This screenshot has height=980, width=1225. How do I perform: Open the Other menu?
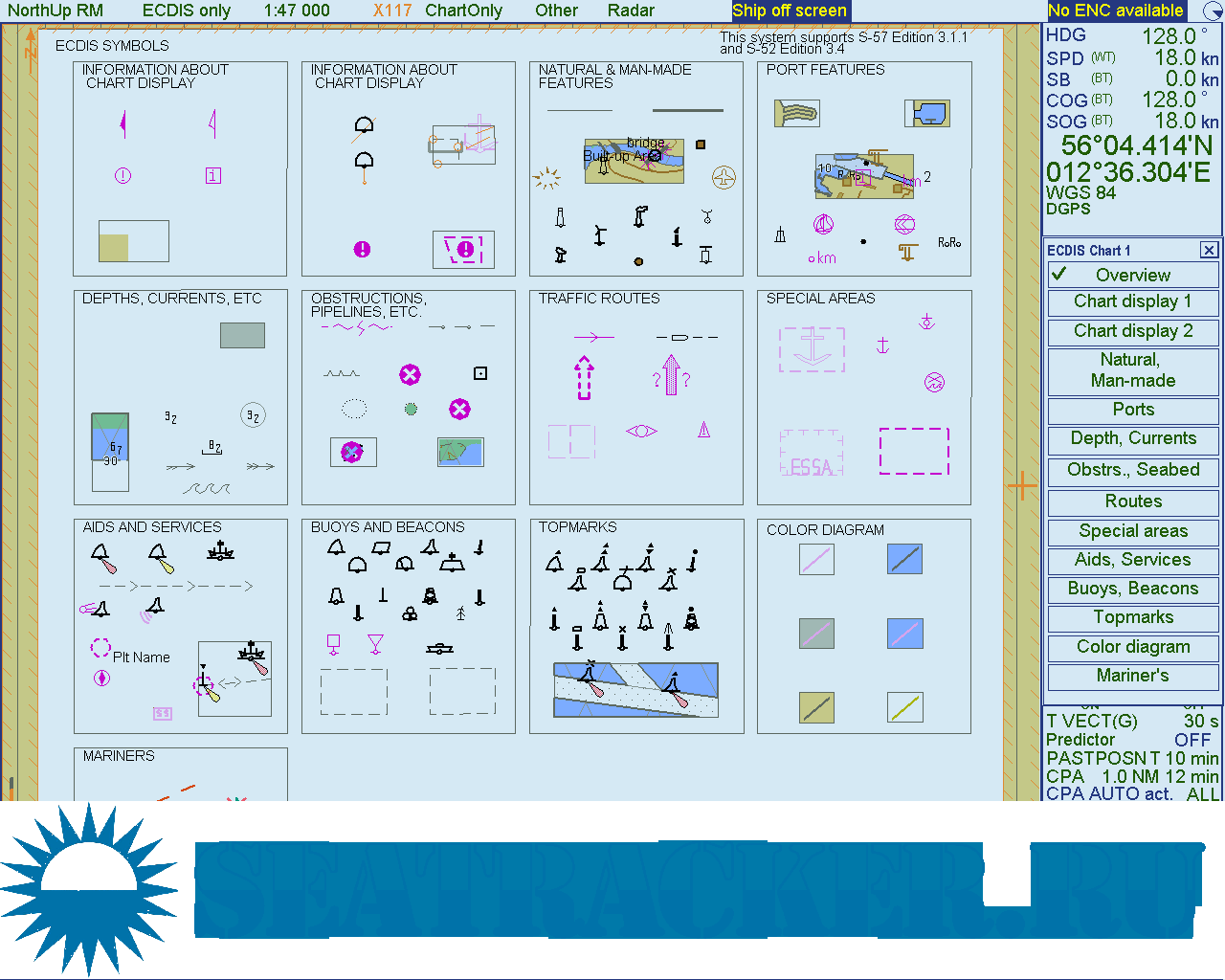(x=556, y=11)
